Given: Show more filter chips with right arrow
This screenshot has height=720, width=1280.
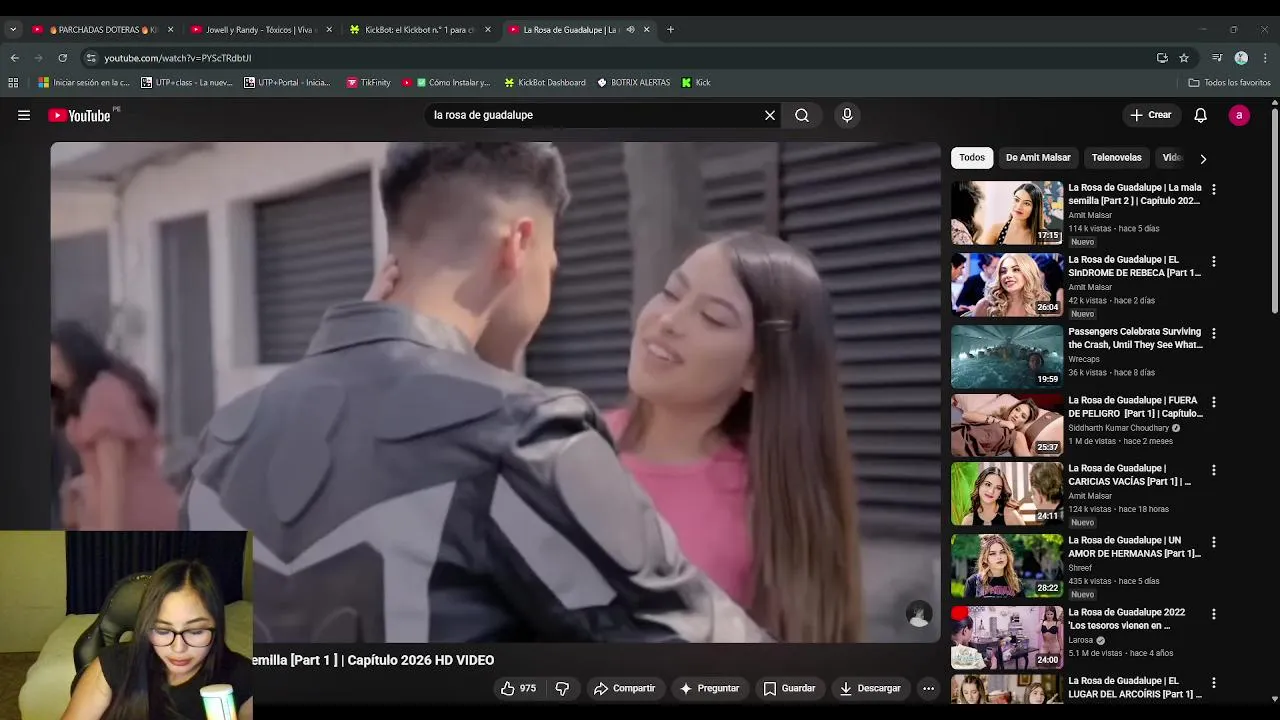Looking at the screenshot, I should 1203,158.
